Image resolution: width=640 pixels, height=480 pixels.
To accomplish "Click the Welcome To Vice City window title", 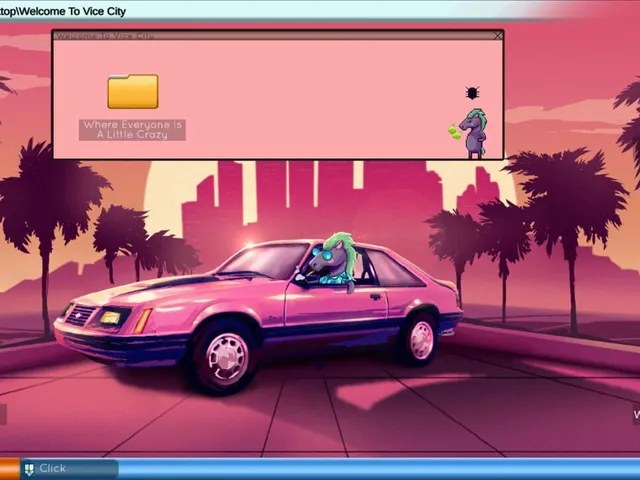I will 104,36.
